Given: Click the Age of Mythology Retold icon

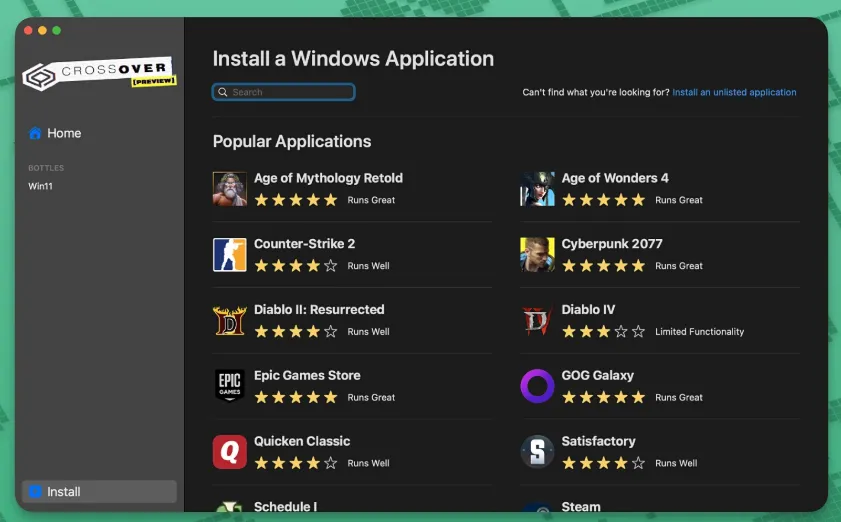Looking at the screenshot, I should point(230,189).
